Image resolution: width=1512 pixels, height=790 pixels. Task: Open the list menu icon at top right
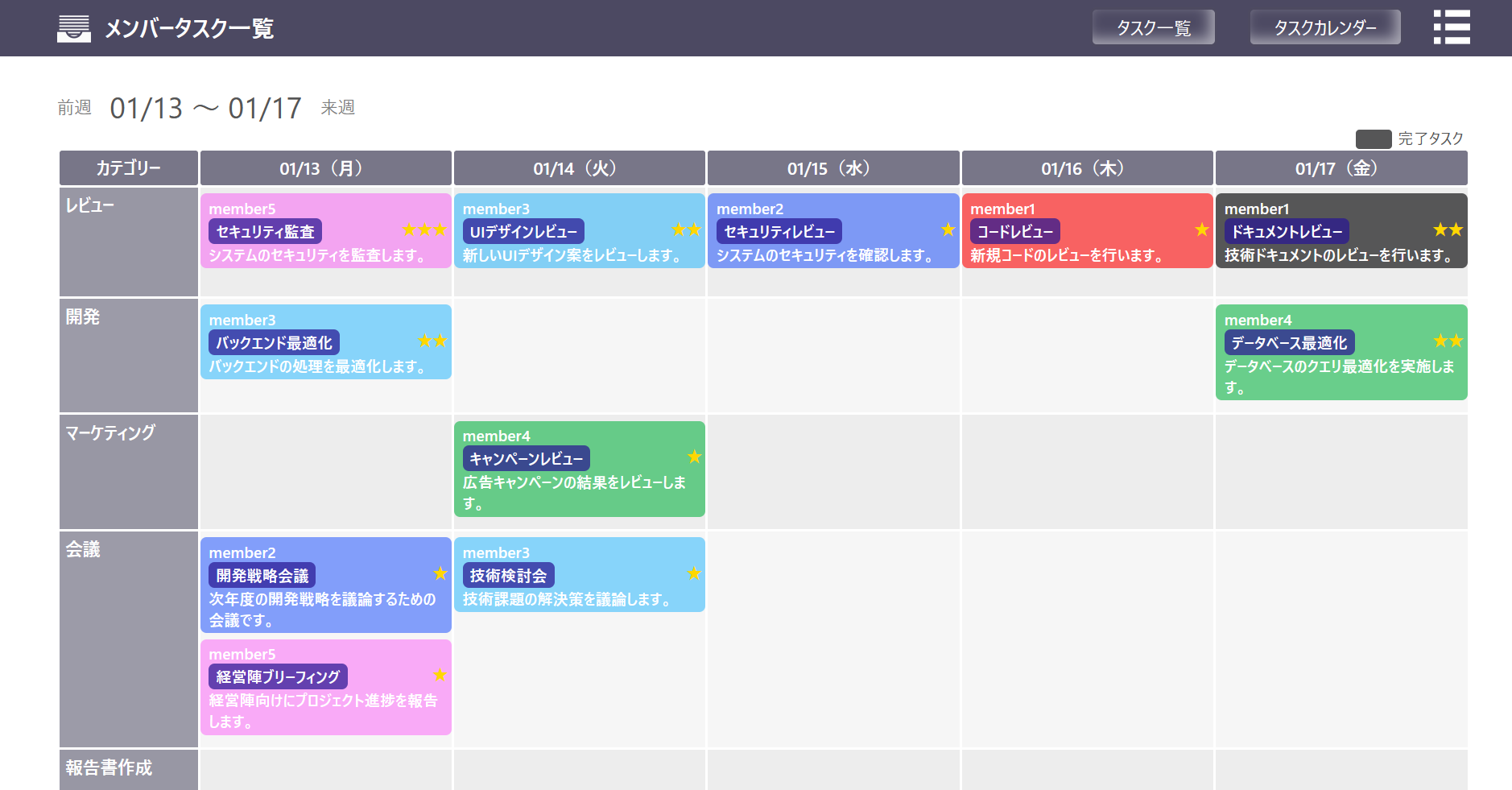tap(1451, 27)
